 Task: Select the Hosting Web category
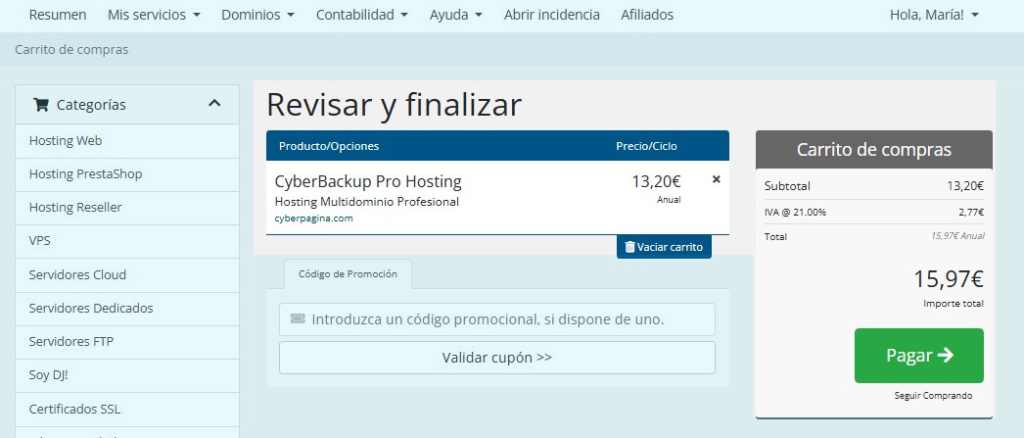coord(127,141)
